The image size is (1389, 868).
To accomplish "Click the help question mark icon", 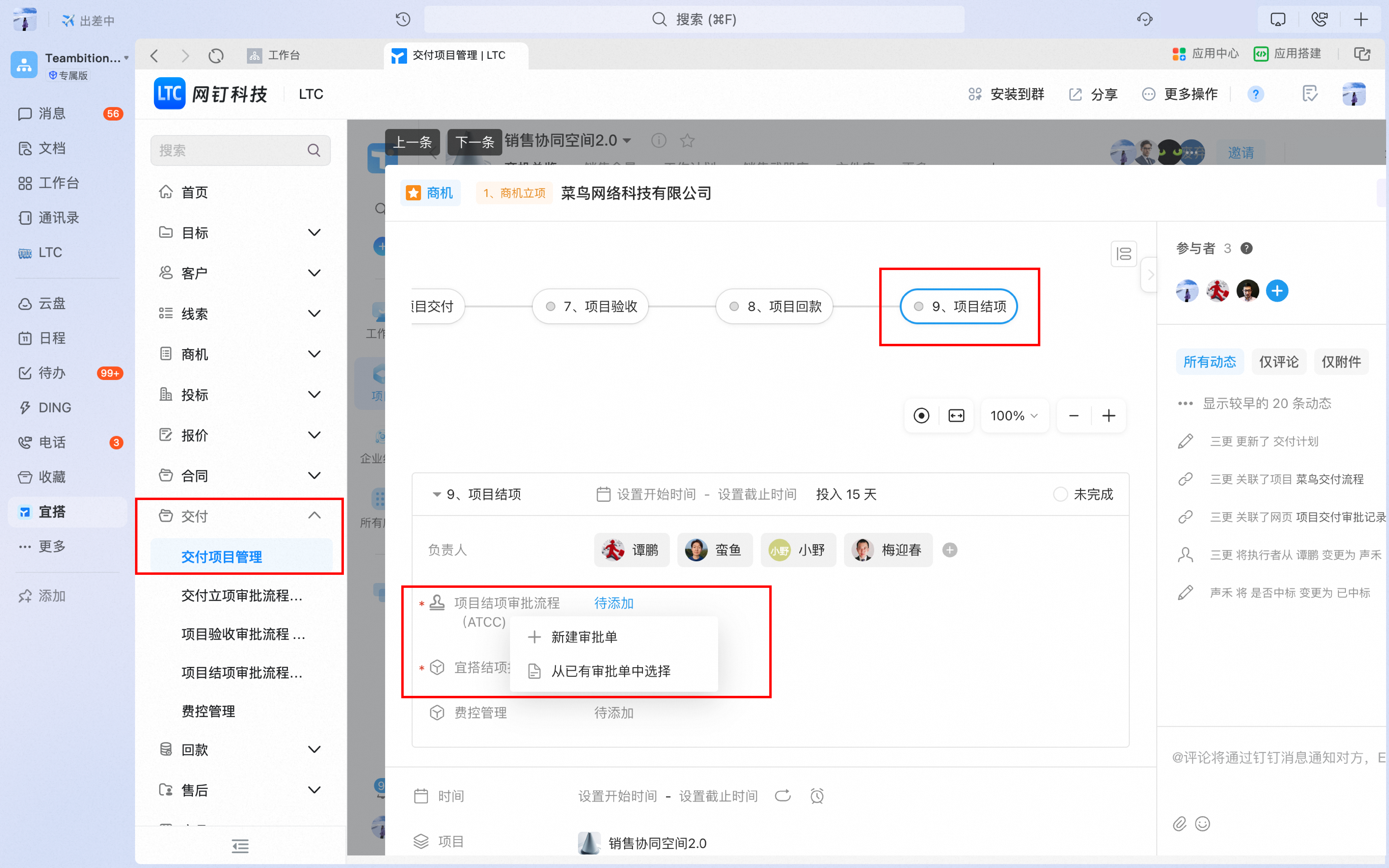I will tap(1256, 94).
